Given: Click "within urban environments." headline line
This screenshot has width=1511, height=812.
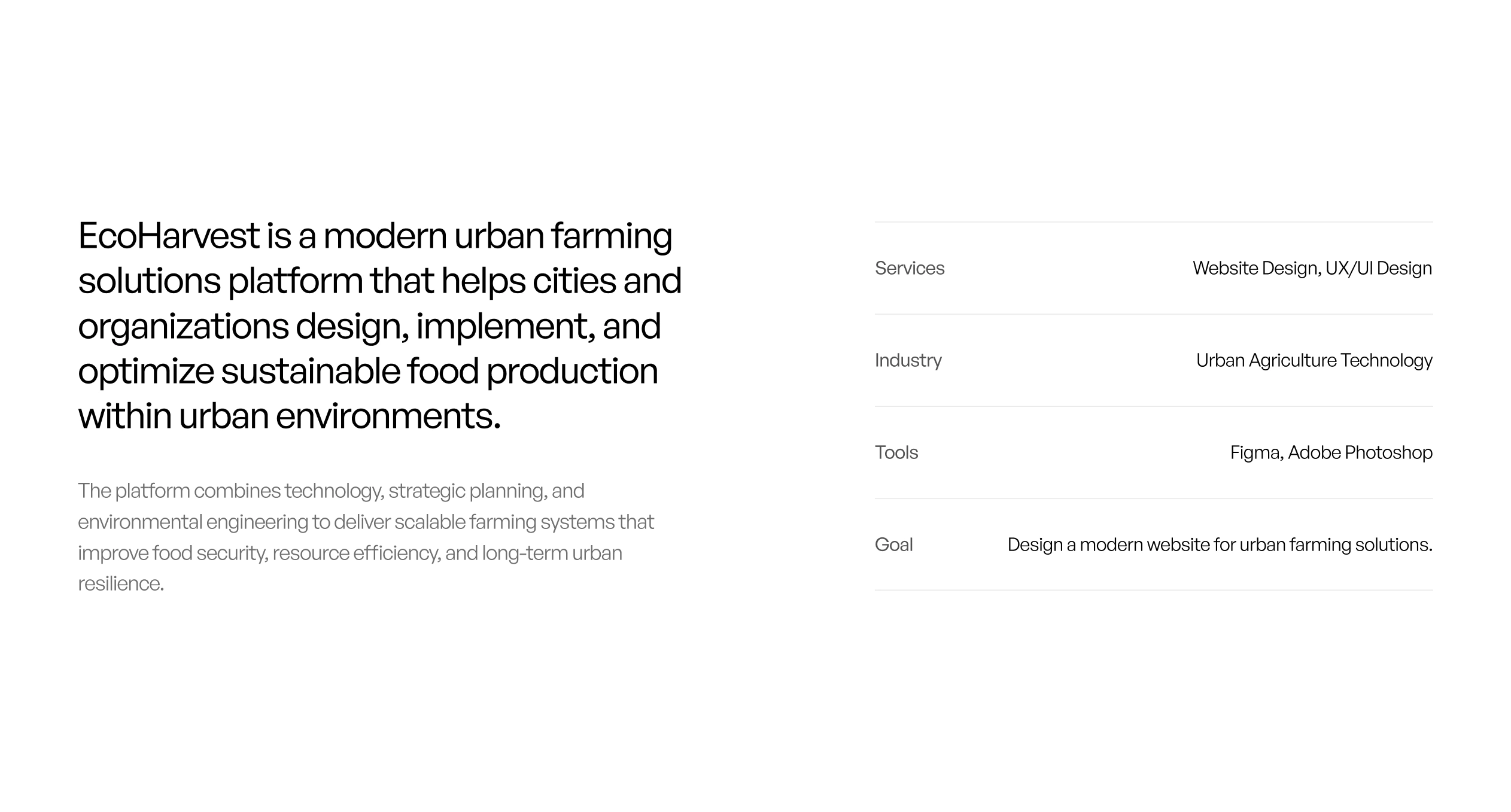Looking at the screenshot, I should click(289, 416).
